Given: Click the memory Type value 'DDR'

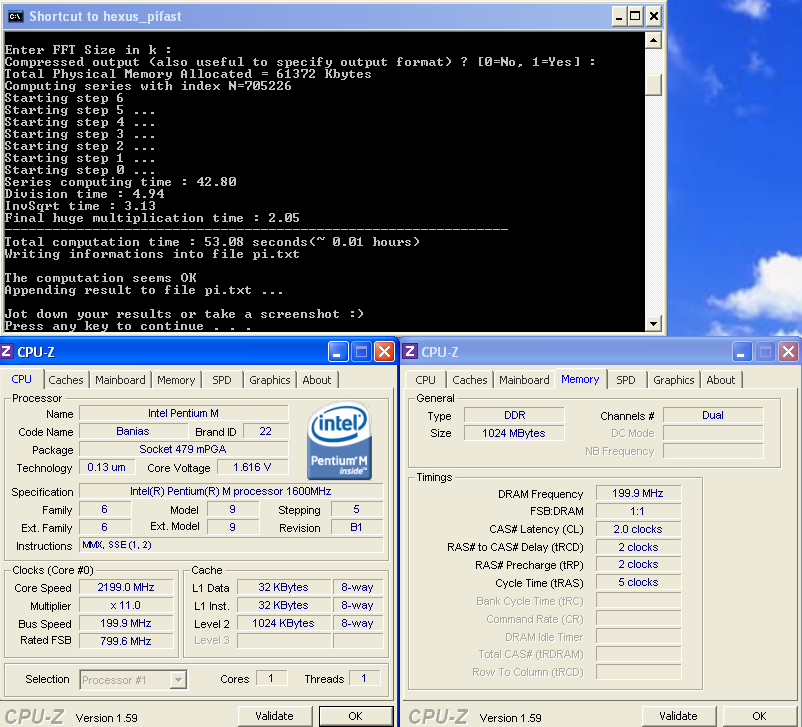Looking at the screenshot, I should pos(515,415).
